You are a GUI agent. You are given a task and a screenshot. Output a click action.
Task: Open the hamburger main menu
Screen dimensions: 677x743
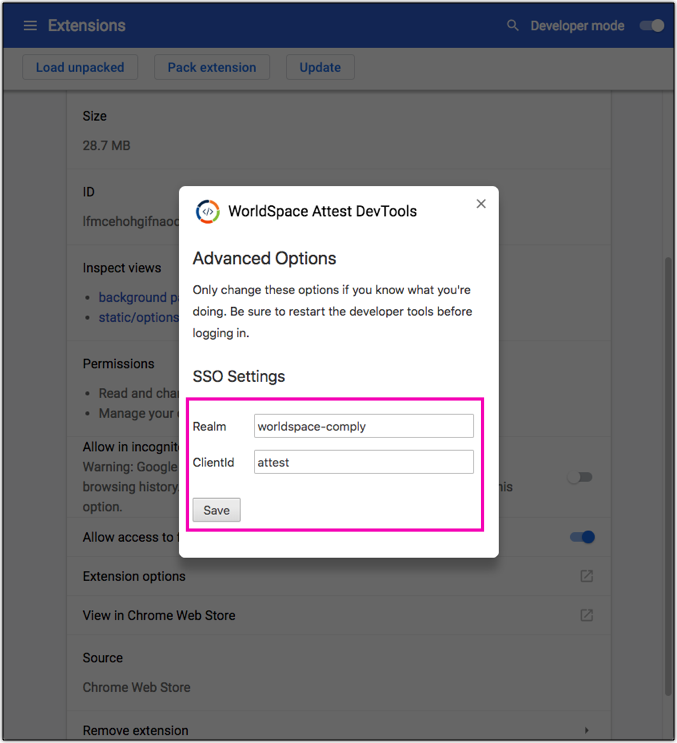(30, 26)
